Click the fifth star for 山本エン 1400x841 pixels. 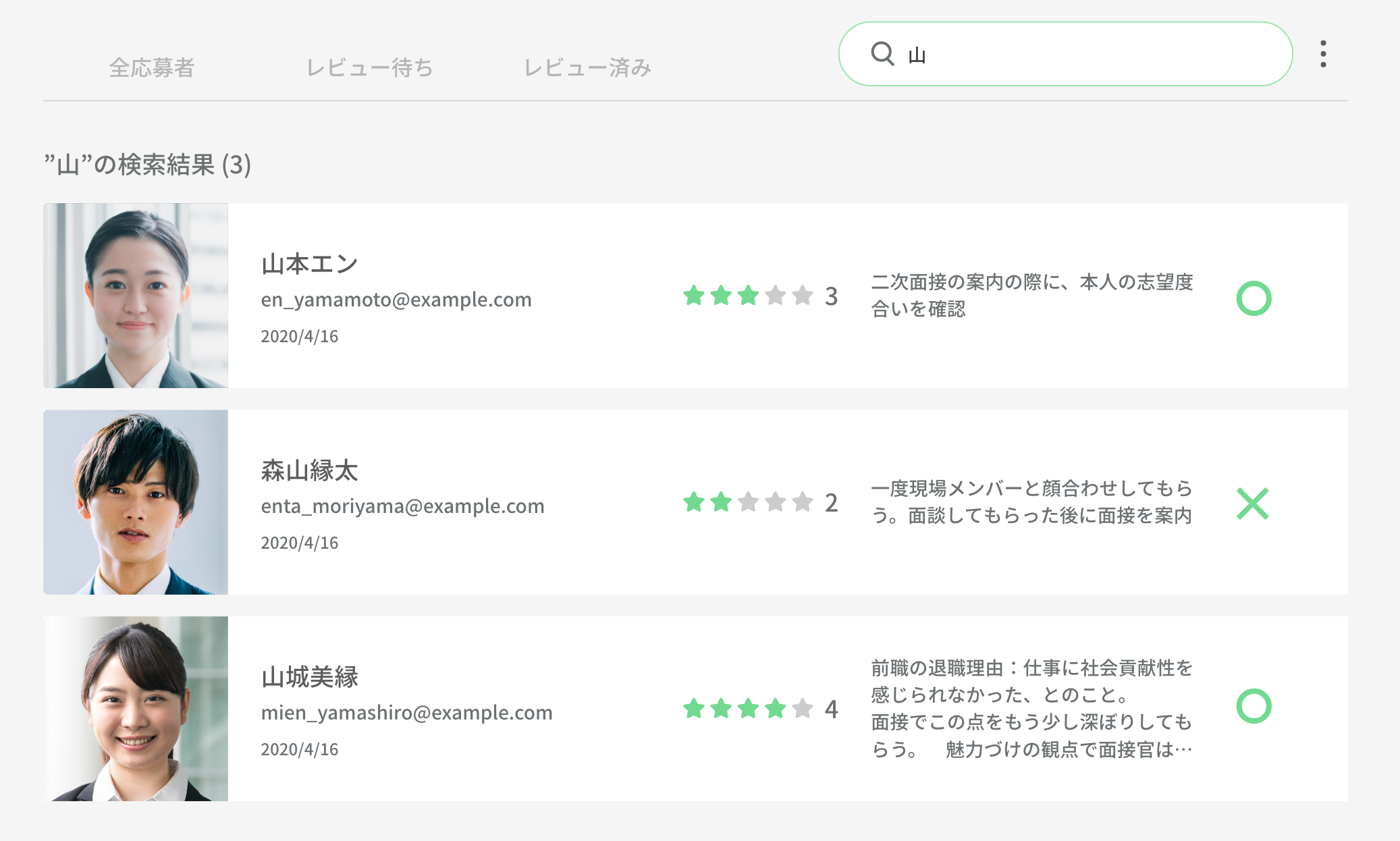click(803, 296)
